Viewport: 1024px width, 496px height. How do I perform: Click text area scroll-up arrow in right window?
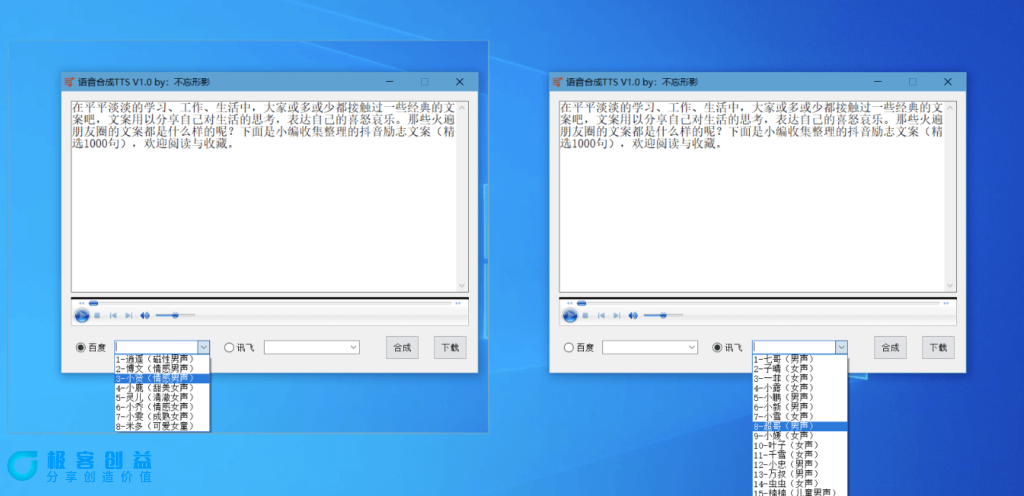[950, 107]
